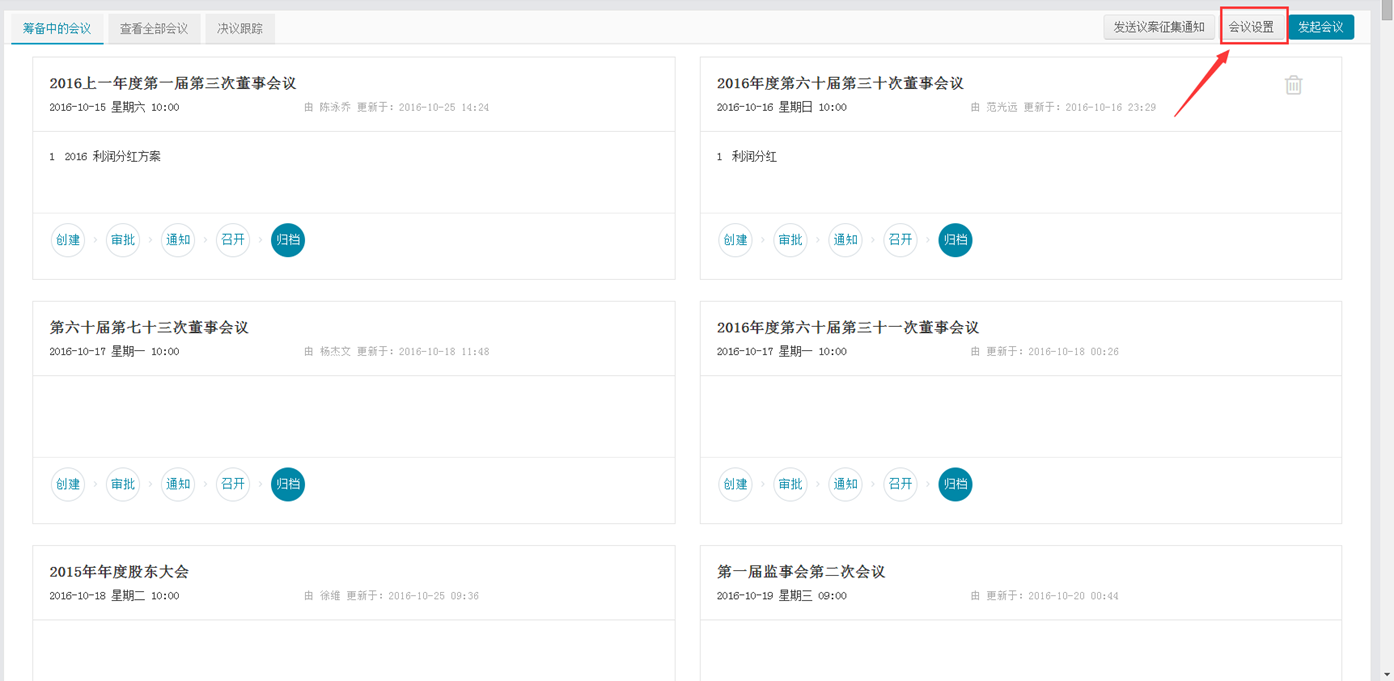This screenshot has height=681, width=1394.
Task: Click date 2016-10-19 星期三 09:00
Action: pyautogui.click(x=781, y=596)
